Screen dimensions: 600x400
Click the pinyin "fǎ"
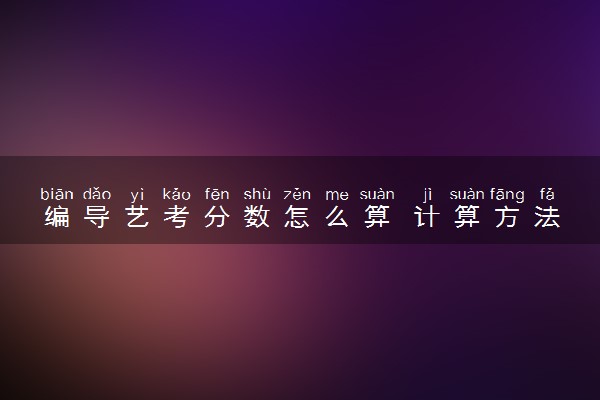pyautogui.click(x=547, y=194)
